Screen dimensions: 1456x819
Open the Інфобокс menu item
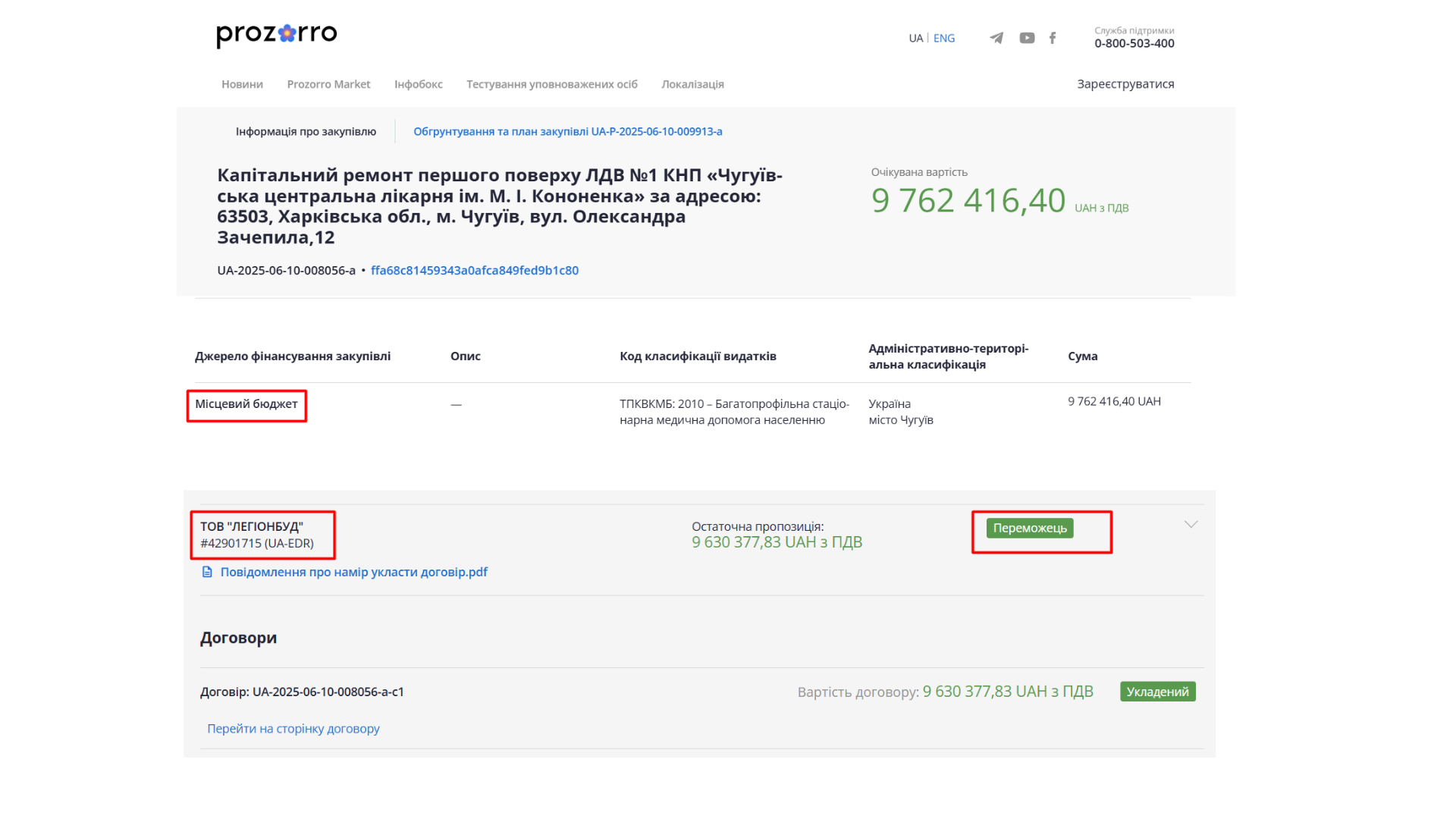[x=419, y=84]
